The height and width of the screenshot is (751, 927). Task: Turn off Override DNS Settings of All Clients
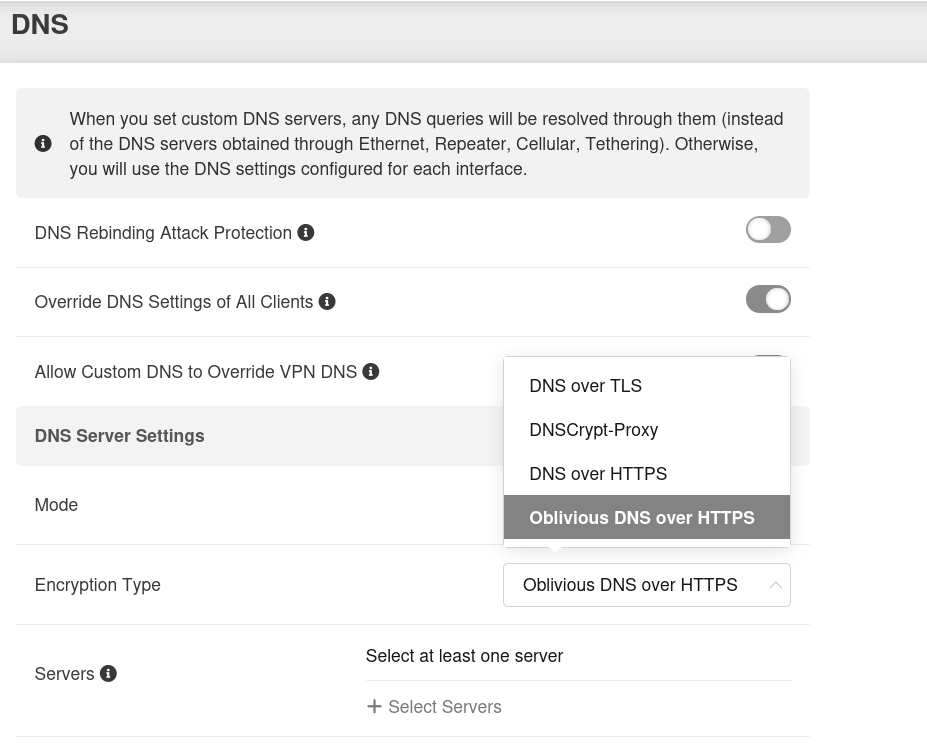[x=768, y=299]
